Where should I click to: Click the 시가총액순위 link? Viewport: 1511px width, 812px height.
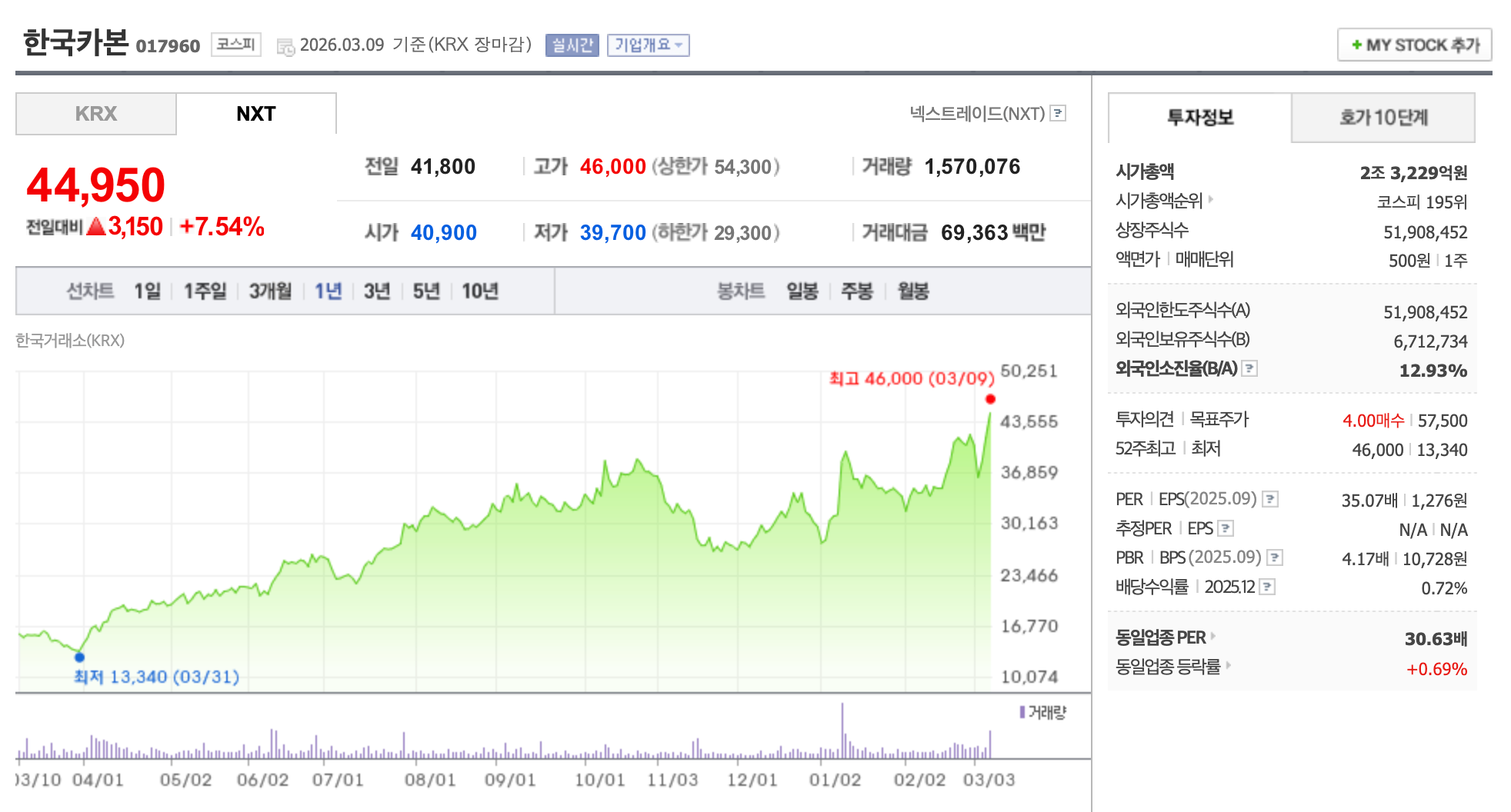coord(1159,201)
